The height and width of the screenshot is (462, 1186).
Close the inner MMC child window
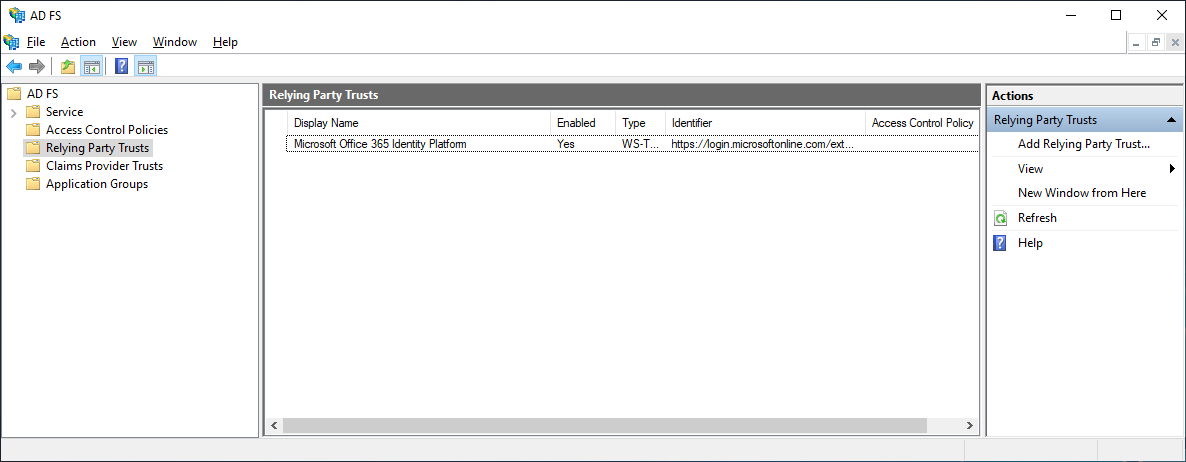pyautogui.click(x=1175, y=43)
